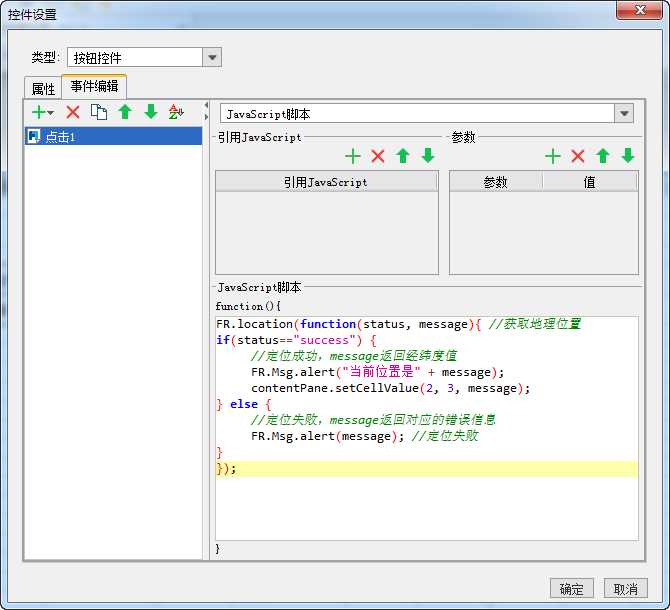The height and width of the screenshot is (610, 670).
Task: Click the 按钮控件 type field
Action: [135, 57]
